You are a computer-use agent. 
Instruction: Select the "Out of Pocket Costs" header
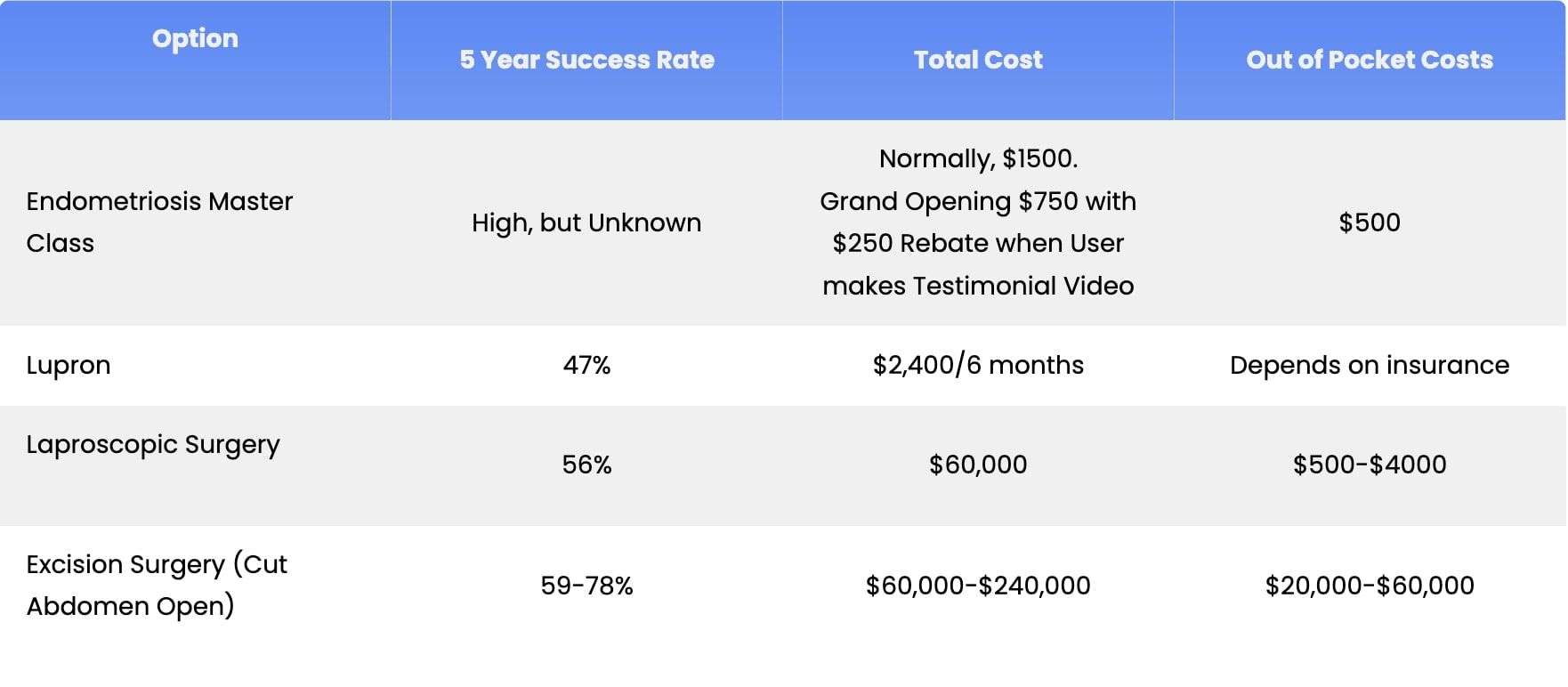(1370, 60)
